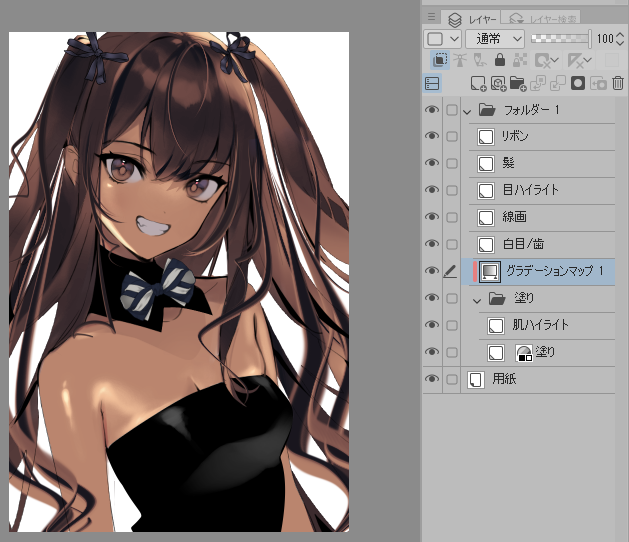The height and width of the screenshot is (542, 629).
Task: Click the グラデーションマップ 1 layer thumbnail
Action: 490,271
